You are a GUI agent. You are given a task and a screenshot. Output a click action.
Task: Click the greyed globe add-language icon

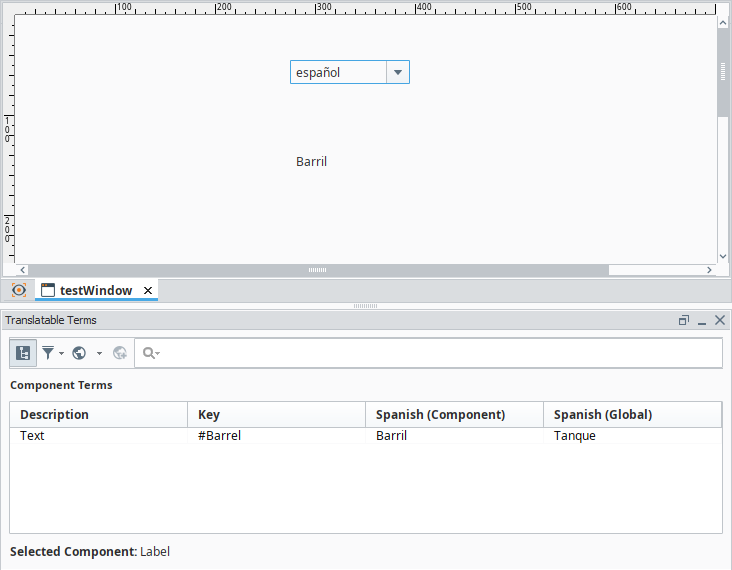click(120, 353)
